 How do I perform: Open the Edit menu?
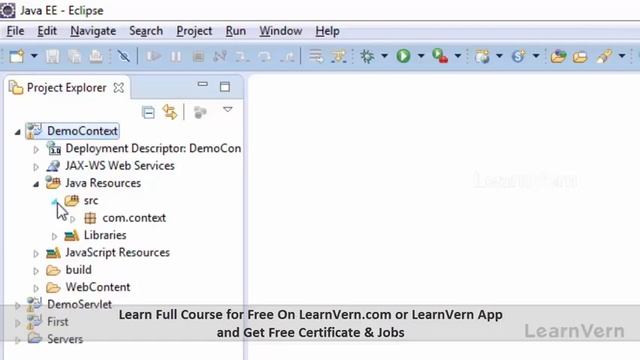click(47, 31)
